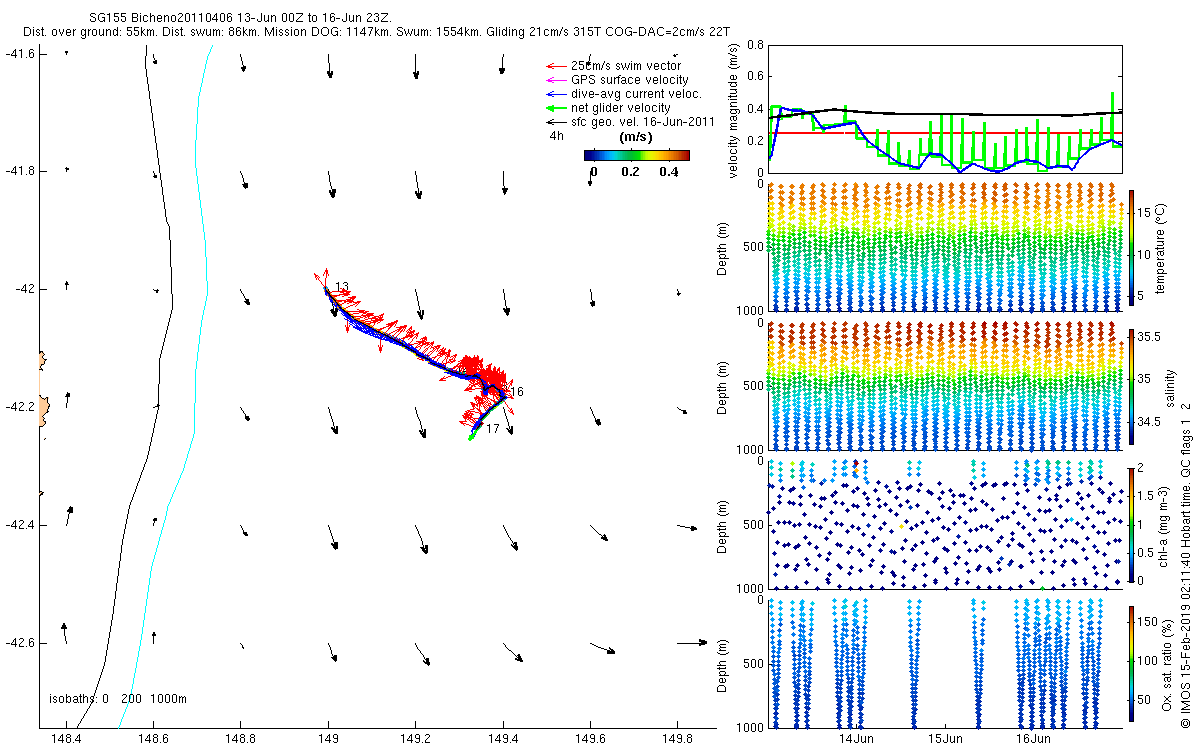Click the longitude tick '149.4'

(x=503, y=738)
